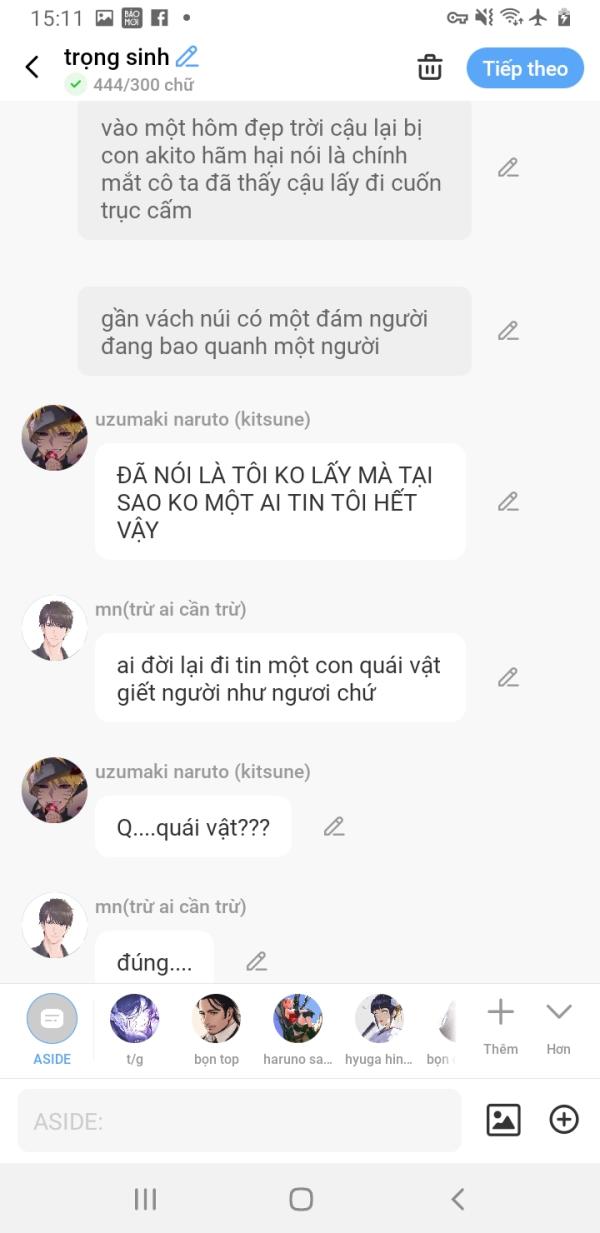This screenshot has height=1233, width=600.
Task: Choose the haruno sa... character
Action: 298,1029
